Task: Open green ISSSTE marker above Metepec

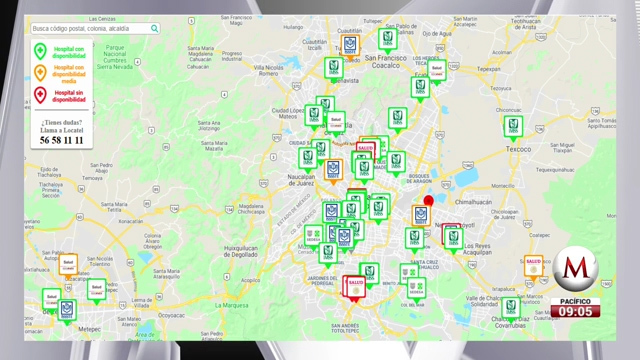Action: pos(67,311)
